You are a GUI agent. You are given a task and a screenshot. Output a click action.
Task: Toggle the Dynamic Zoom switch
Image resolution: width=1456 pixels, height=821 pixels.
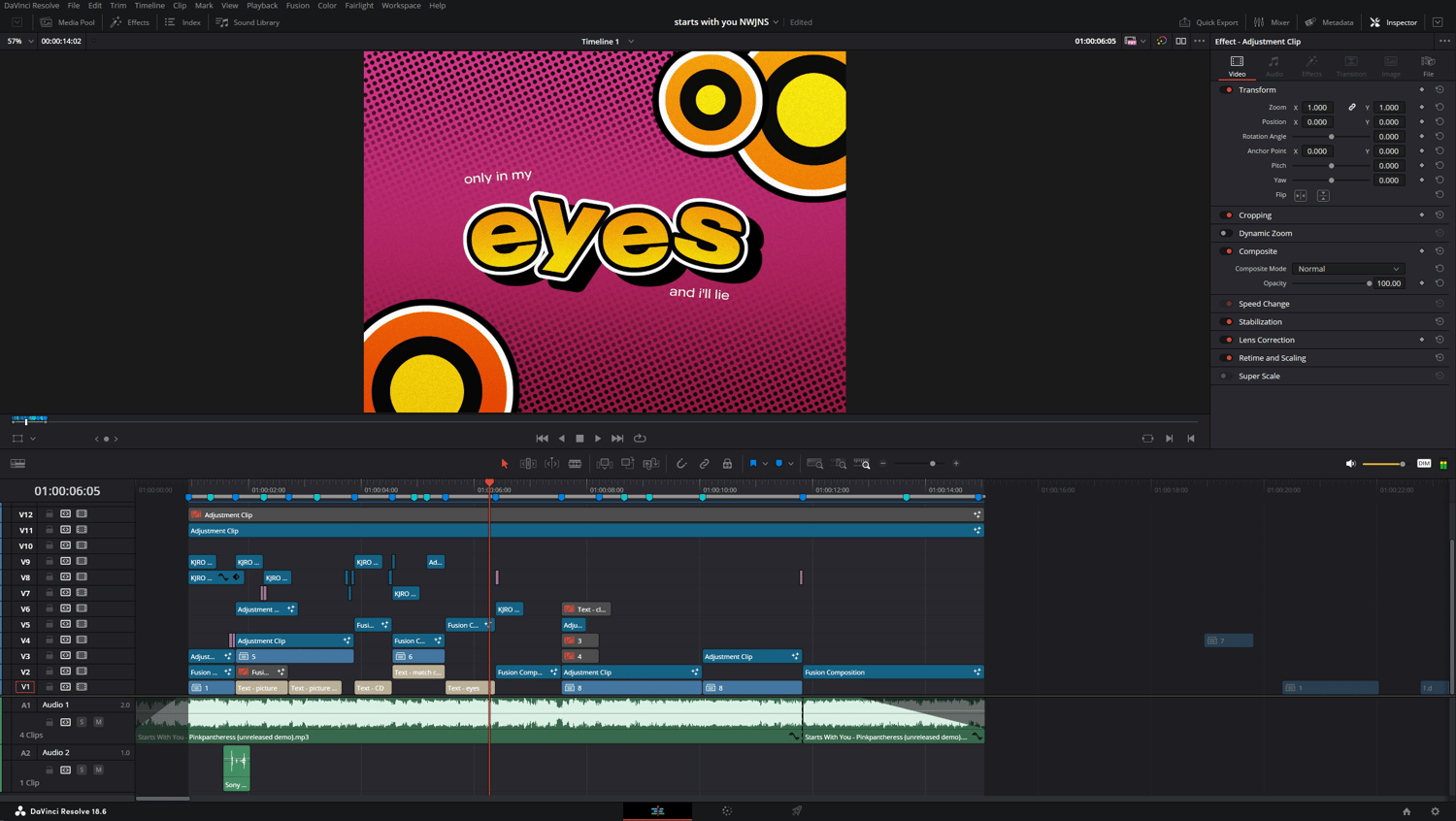(x=1226, y=233)
